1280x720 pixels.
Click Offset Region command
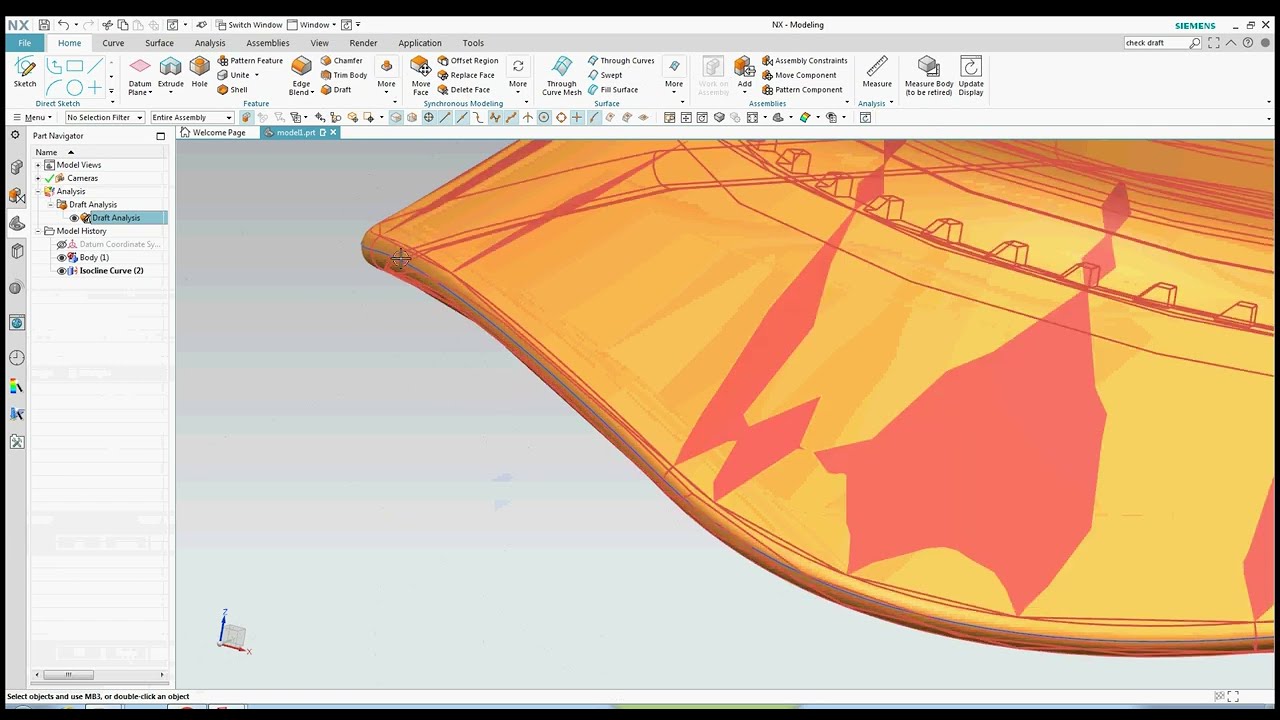[468, 60]
